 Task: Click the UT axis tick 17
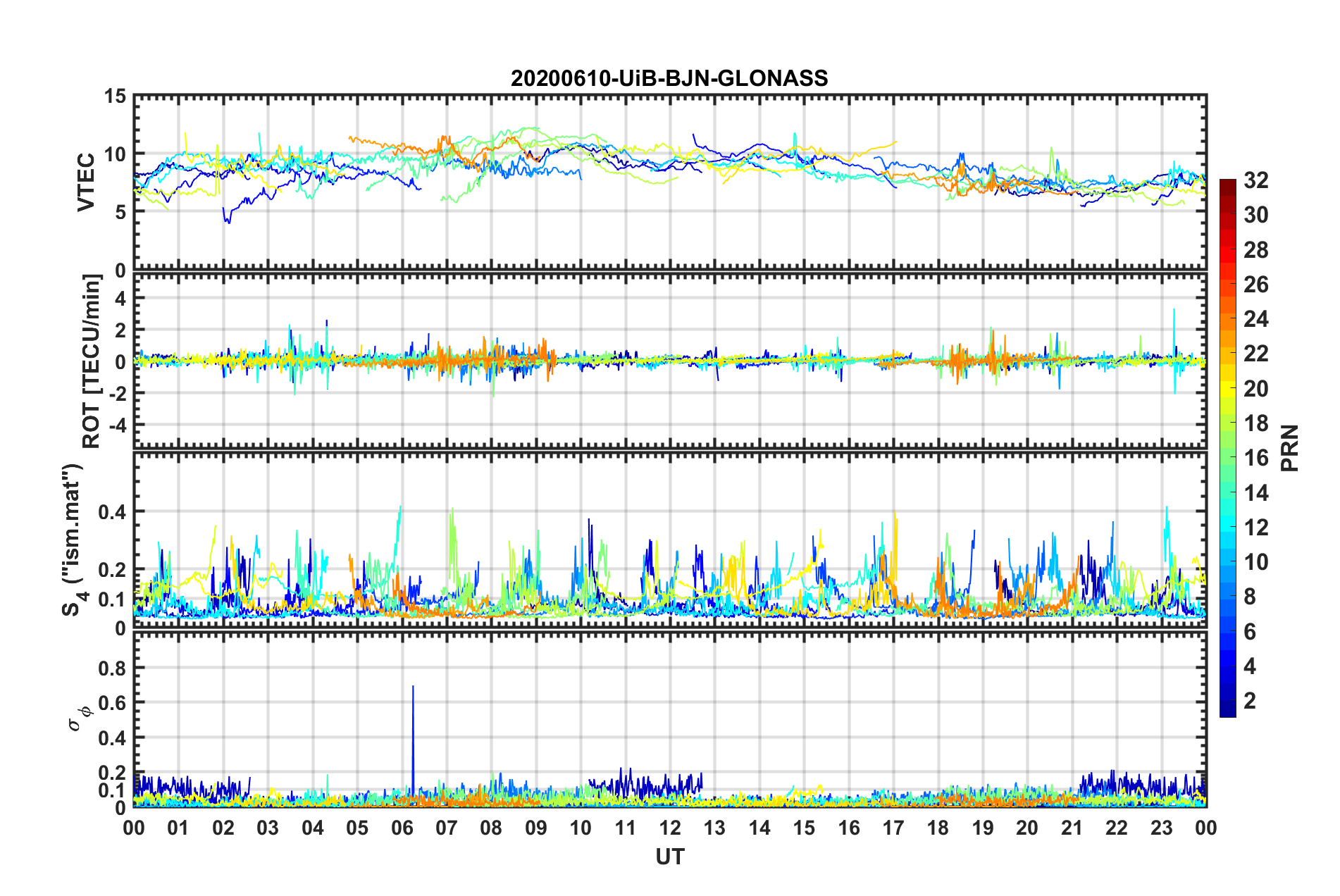pyautogui.click(x=893, y=828)
